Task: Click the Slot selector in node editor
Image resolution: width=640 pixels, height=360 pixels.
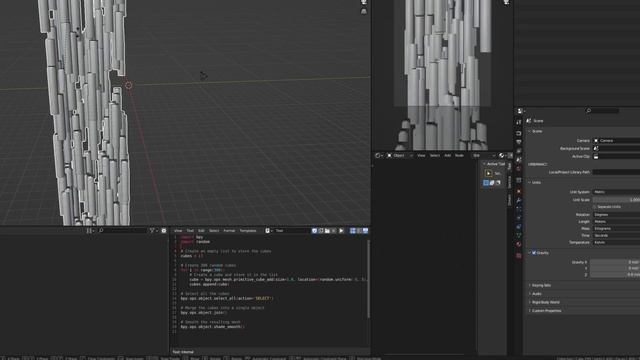Action: [483, 156]
